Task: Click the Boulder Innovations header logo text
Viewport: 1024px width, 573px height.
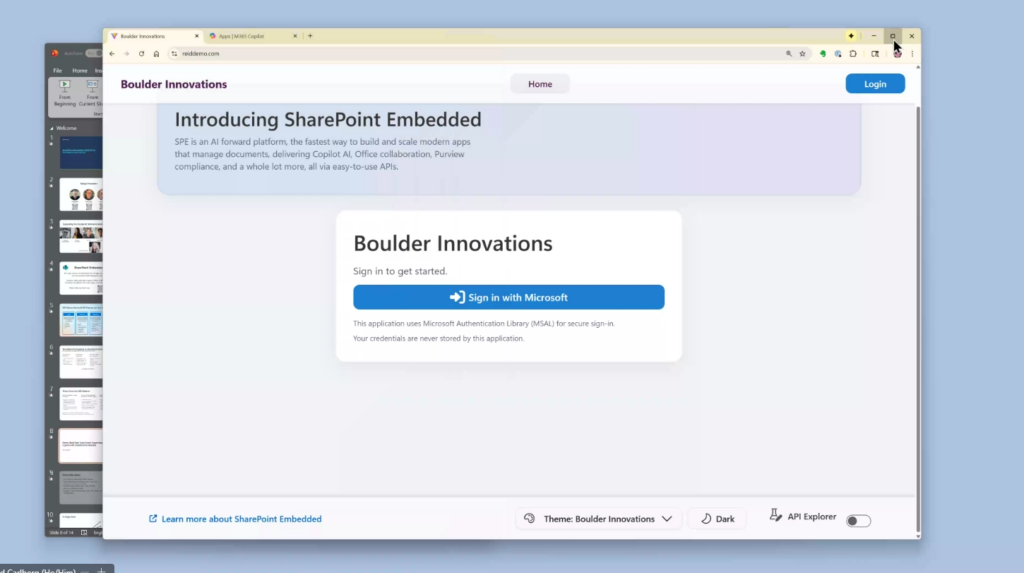Action: 174,84
